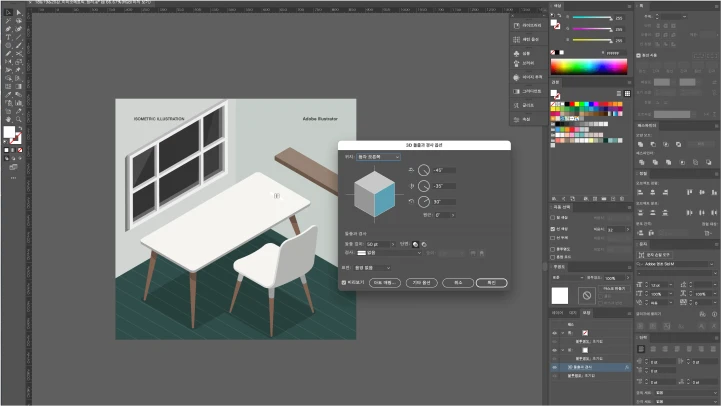Switch Swatches panel to thumbnail grid view
Image resolution: width=721 pixels, height=406 pixels.
[x=627, y=93]
